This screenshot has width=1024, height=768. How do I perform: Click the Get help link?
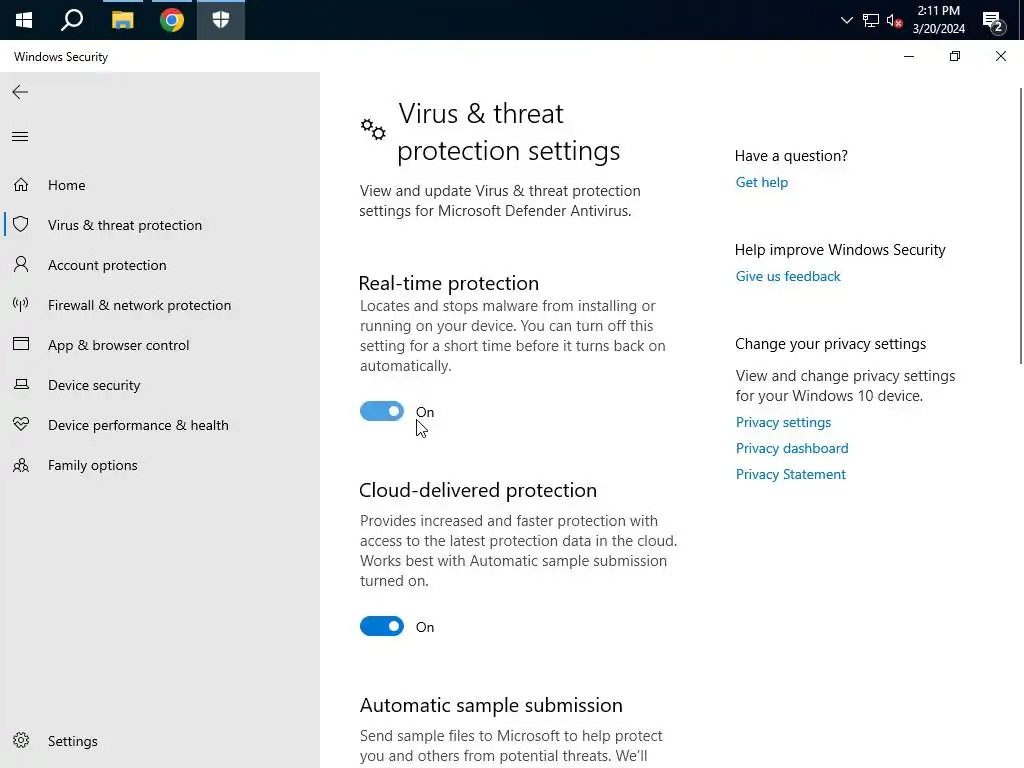(x=762, y=182)
